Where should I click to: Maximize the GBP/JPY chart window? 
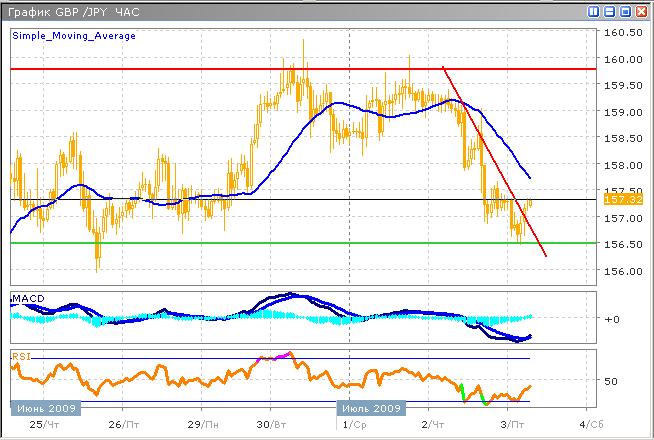tap(625, 11)
